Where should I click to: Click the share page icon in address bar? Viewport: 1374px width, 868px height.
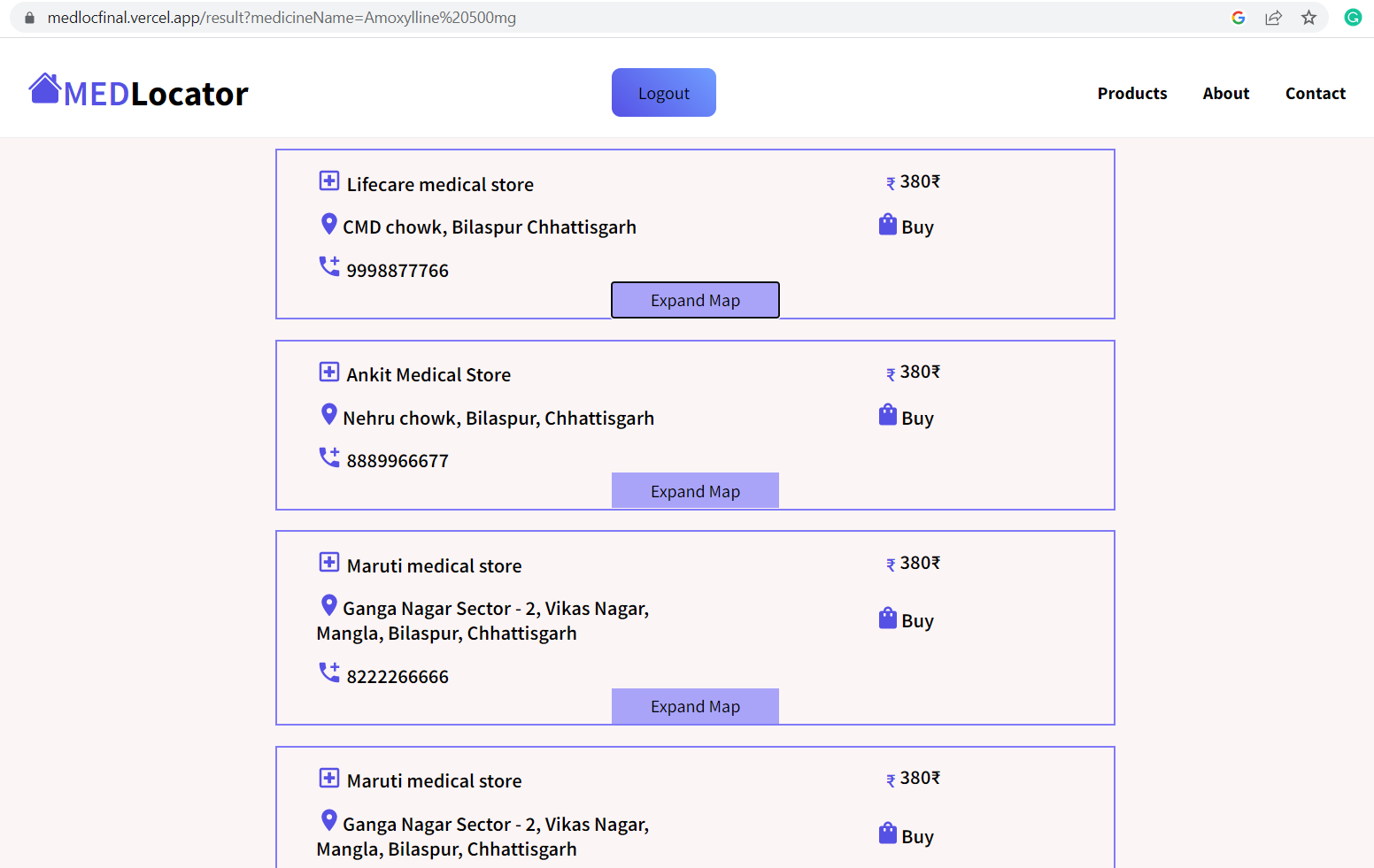coord(1273,18)
